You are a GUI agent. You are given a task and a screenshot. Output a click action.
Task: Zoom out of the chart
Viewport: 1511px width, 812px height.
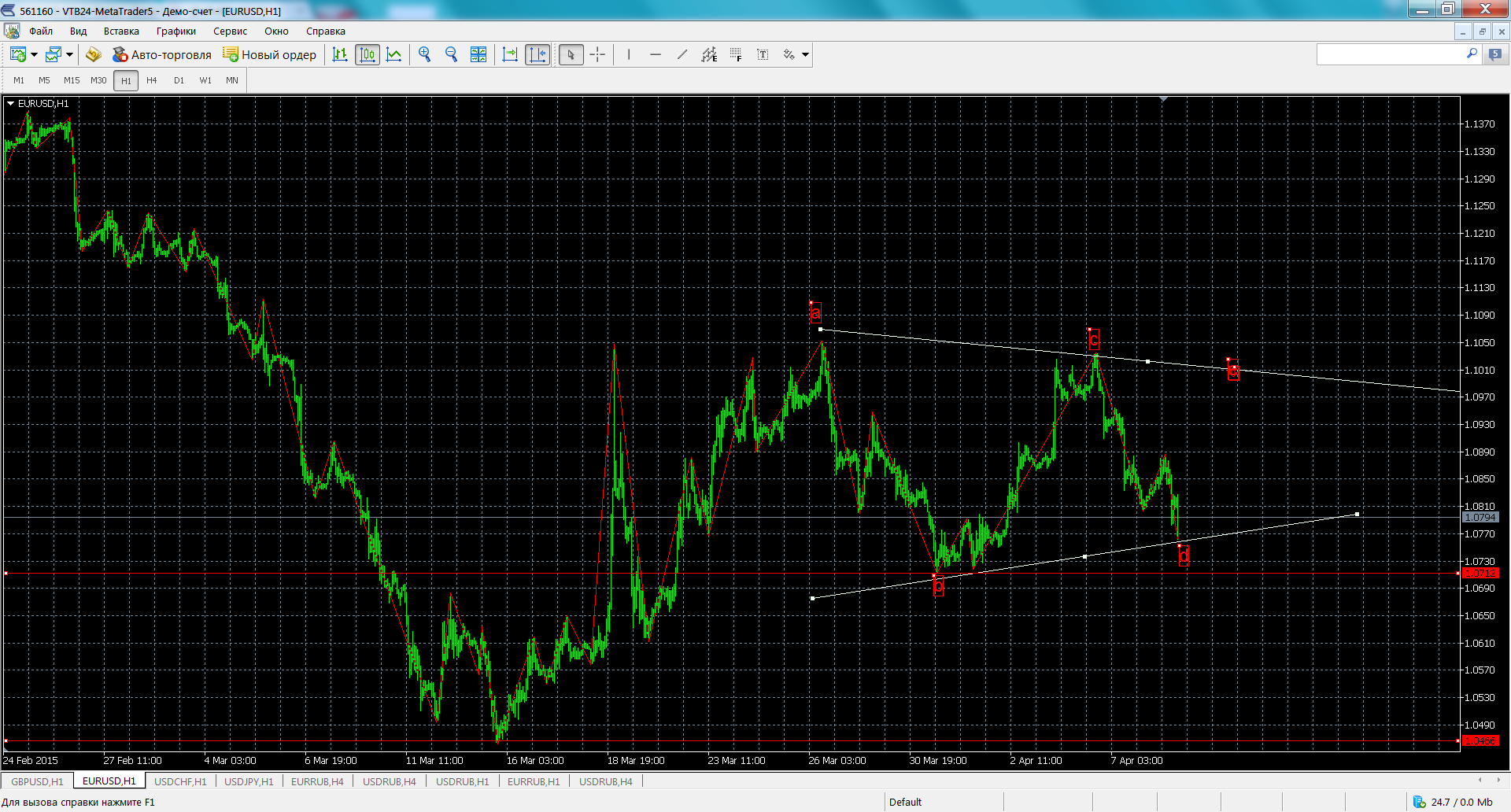click(x=452, y=54)
